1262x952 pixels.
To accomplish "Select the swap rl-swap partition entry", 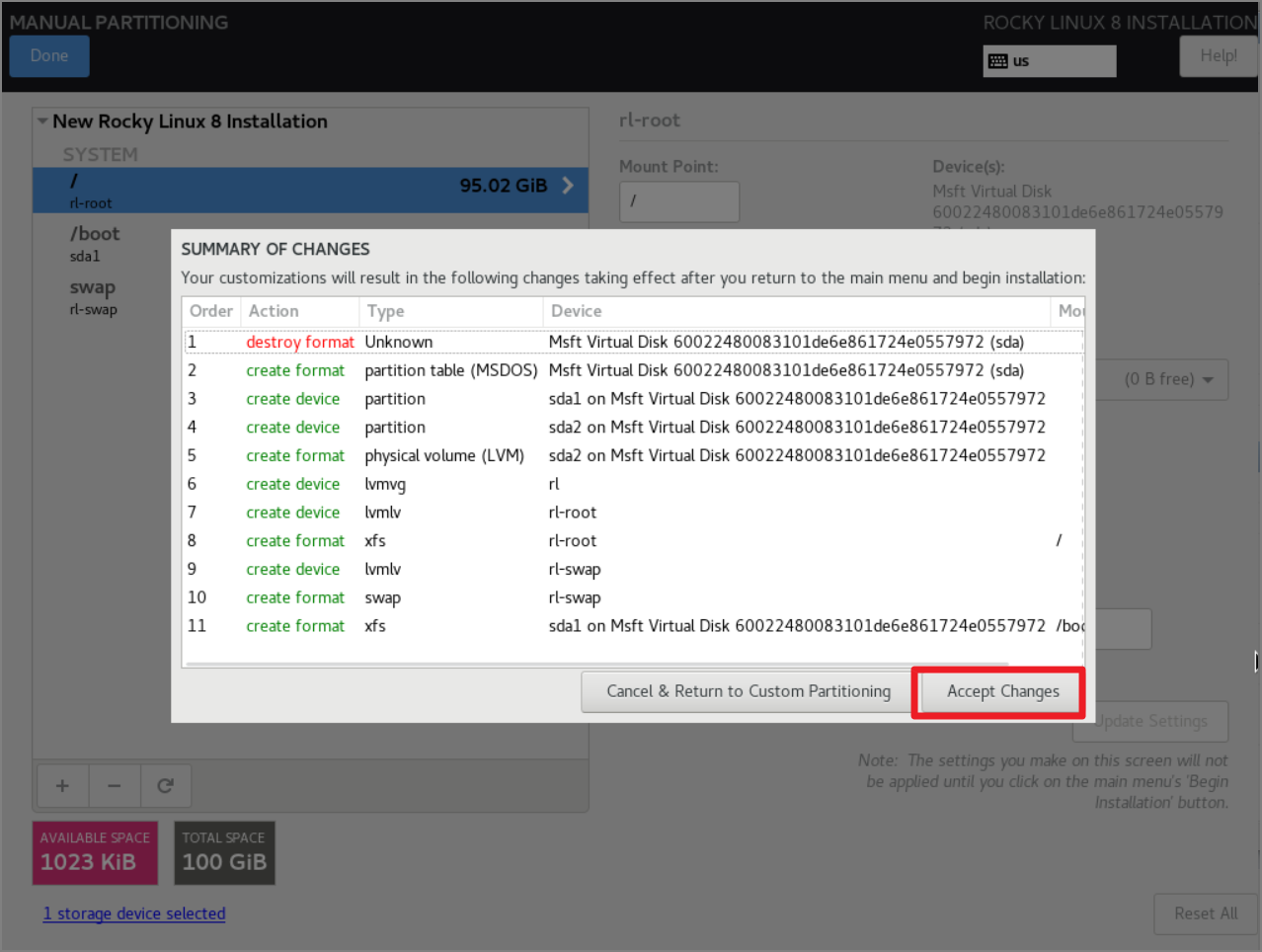I will point(311,296).
